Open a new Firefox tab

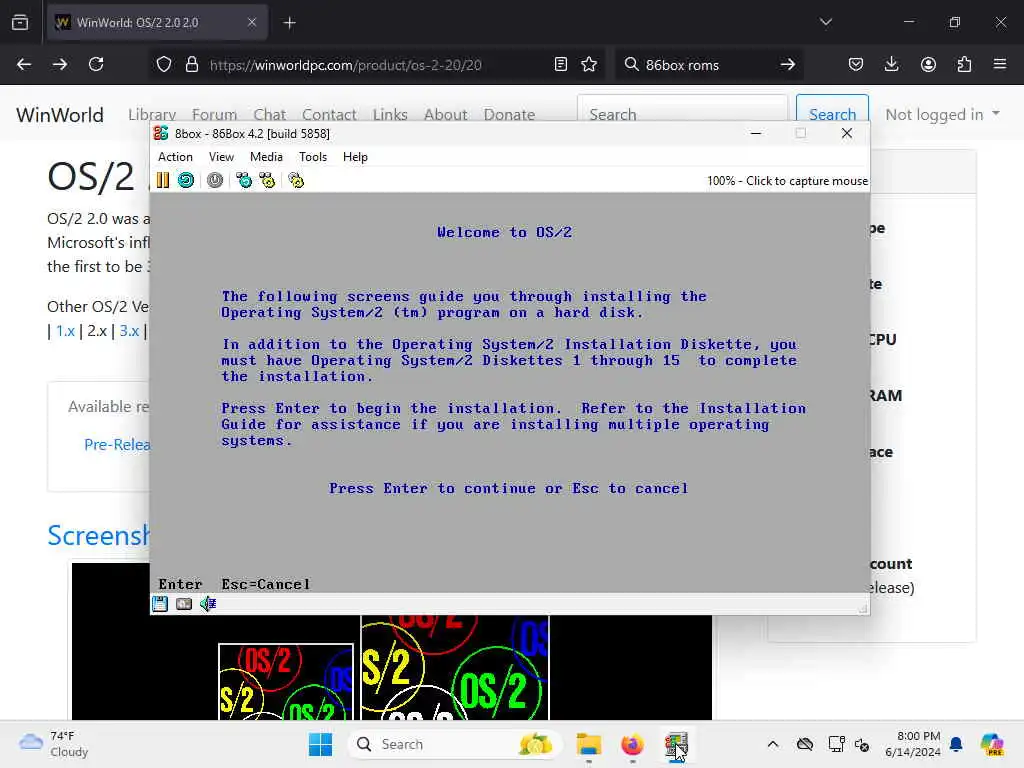coord(289,23)
